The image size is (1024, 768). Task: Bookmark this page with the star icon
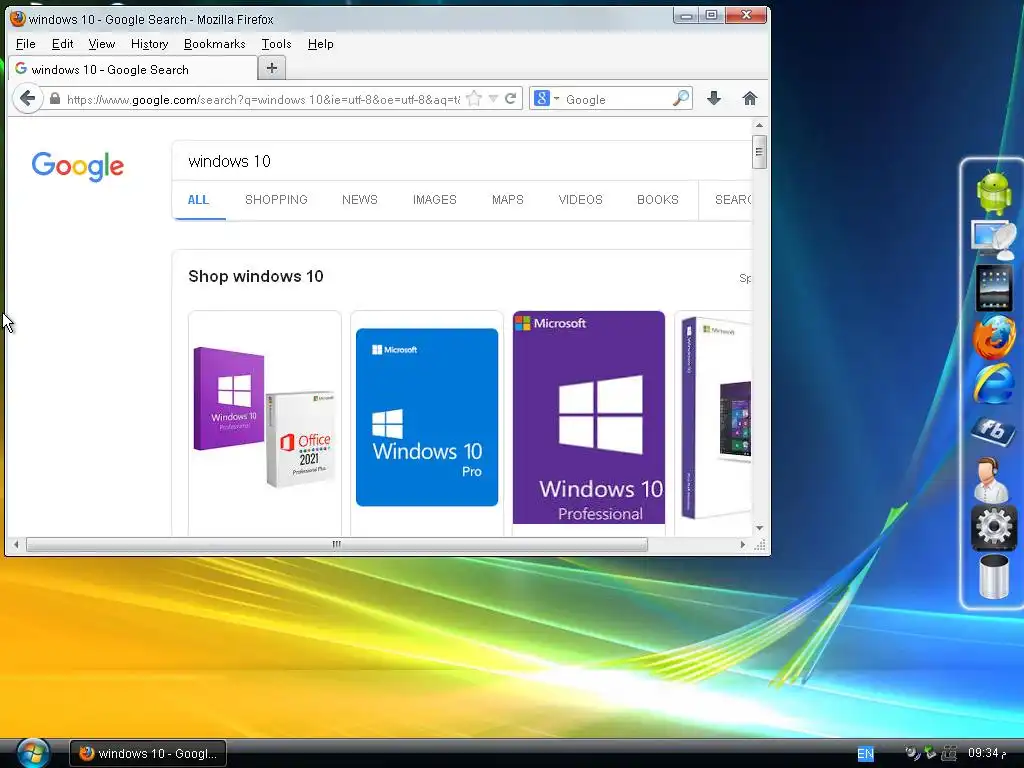pos(475,99)
